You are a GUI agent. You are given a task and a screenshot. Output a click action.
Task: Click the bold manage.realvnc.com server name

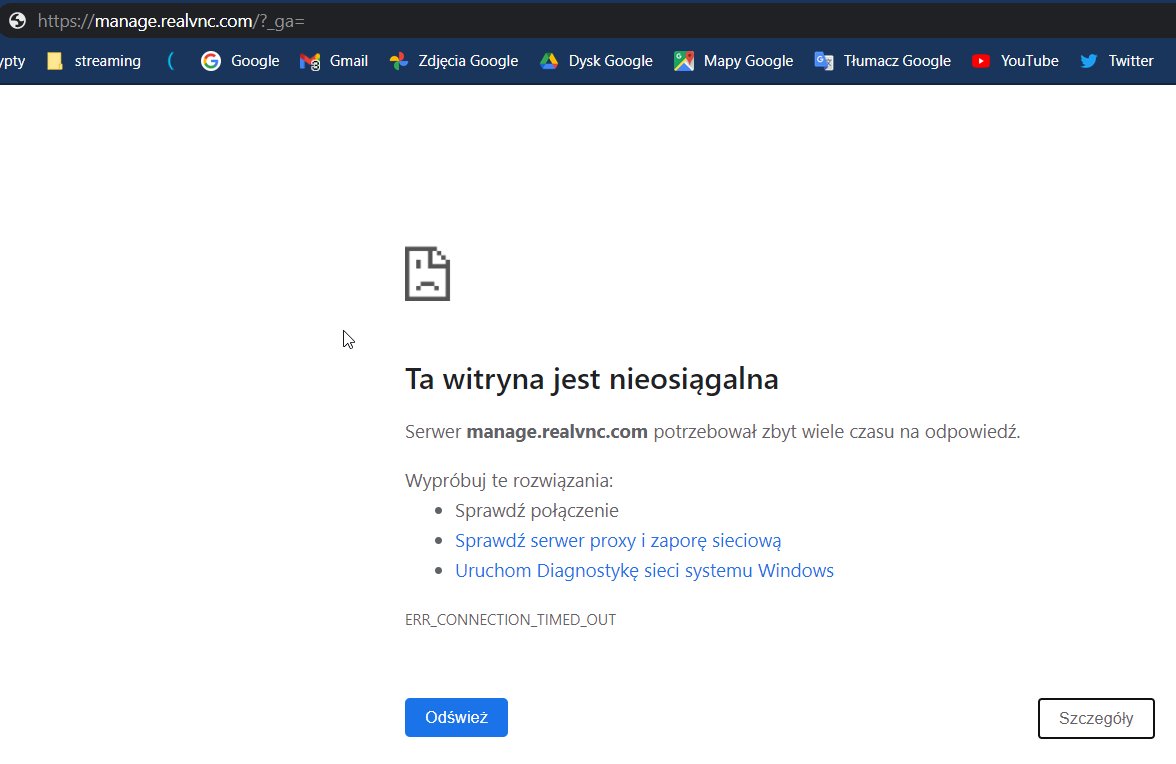556,431
